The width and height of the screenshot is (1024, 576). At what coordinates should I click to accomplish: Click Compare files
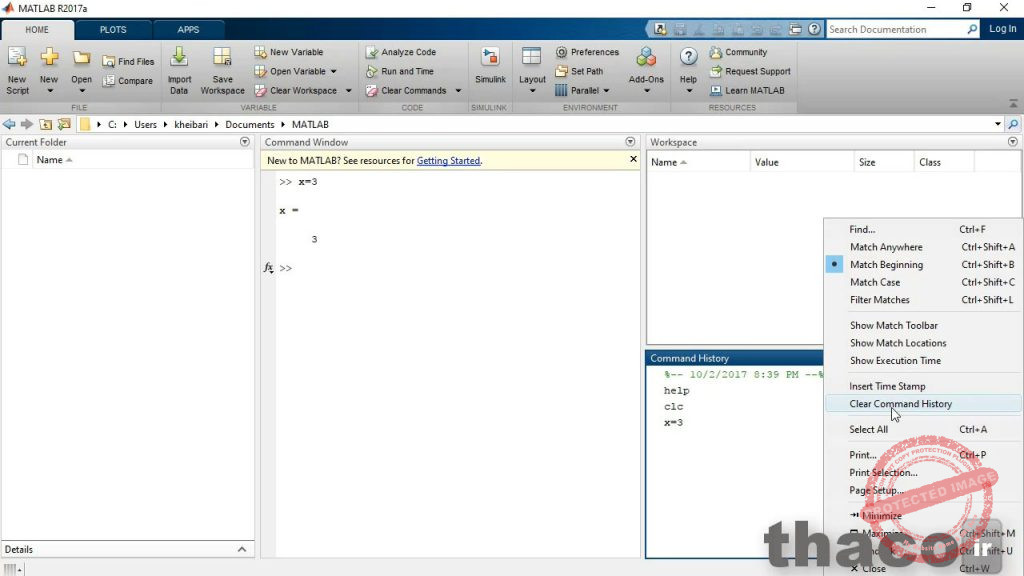click(x=127, y=81)
